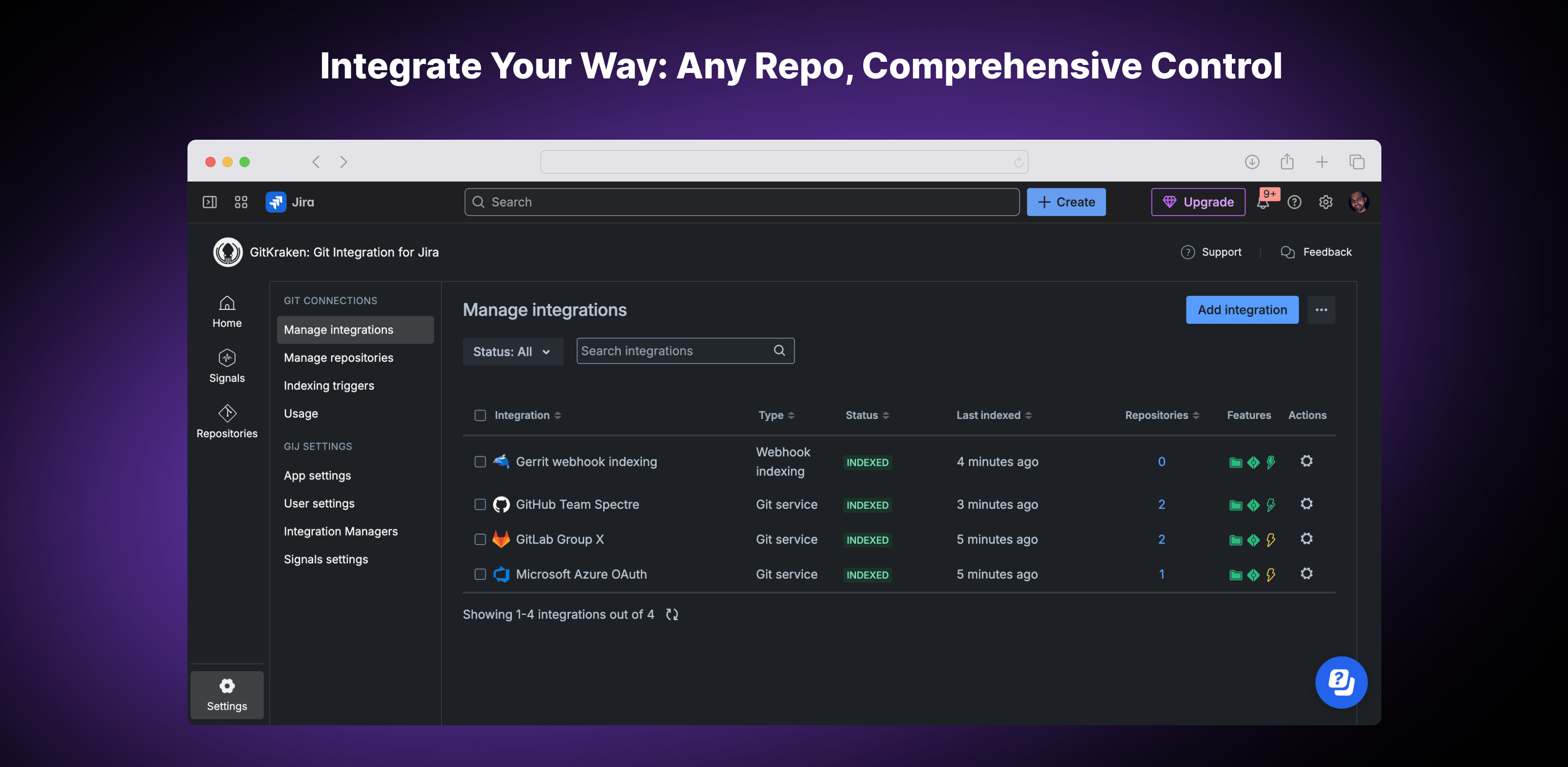
Task: Click the lightning feature icon for Gerrit row
Action: [x=1270, y=462]
